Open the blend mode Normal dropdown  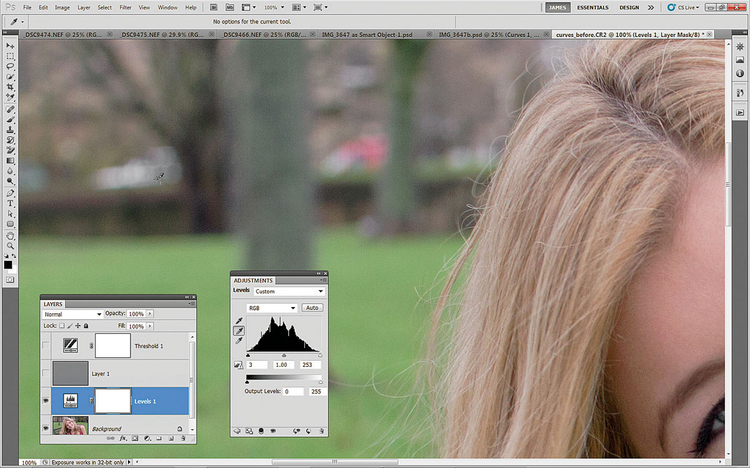click(x=72, y=314)
